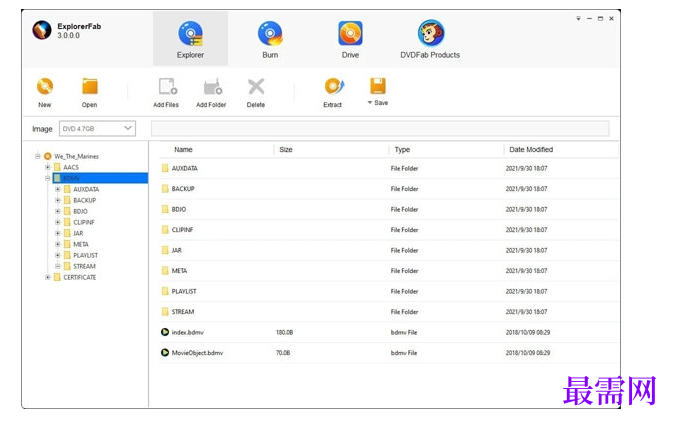Image resolution: width=675 pixels, height=422 pixels.
Task: Click the MovieObject.bdmv file icon
Action: (165, 352)
